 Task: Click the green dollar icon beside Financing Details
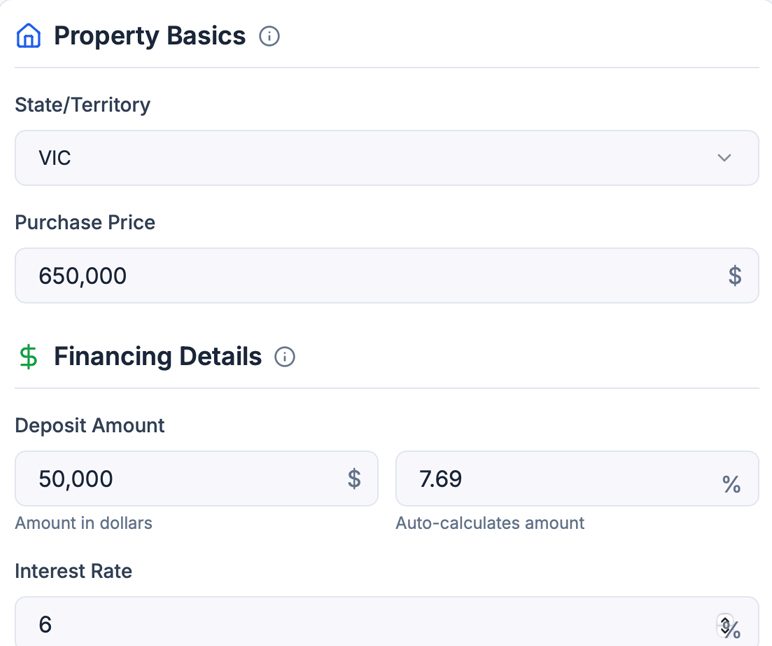[29, 357]
